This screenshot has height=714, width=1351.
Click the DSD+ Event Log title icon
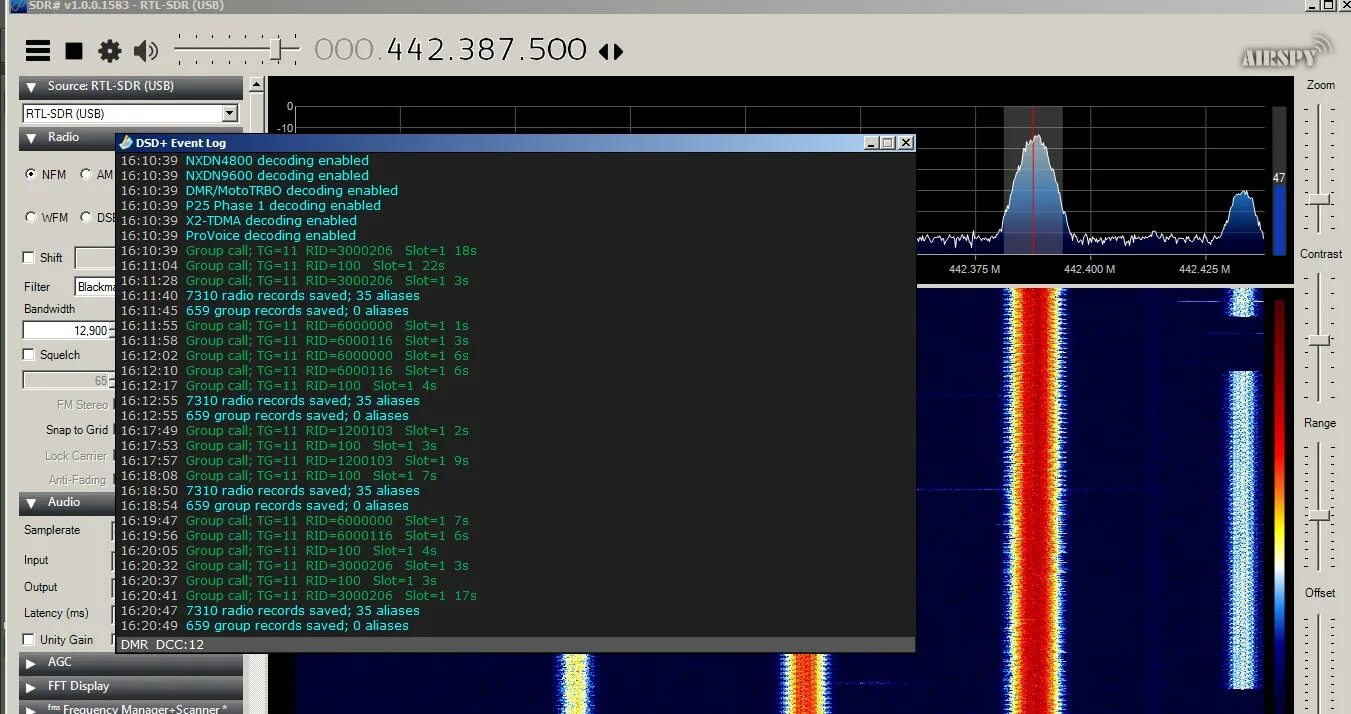point(126,143)
